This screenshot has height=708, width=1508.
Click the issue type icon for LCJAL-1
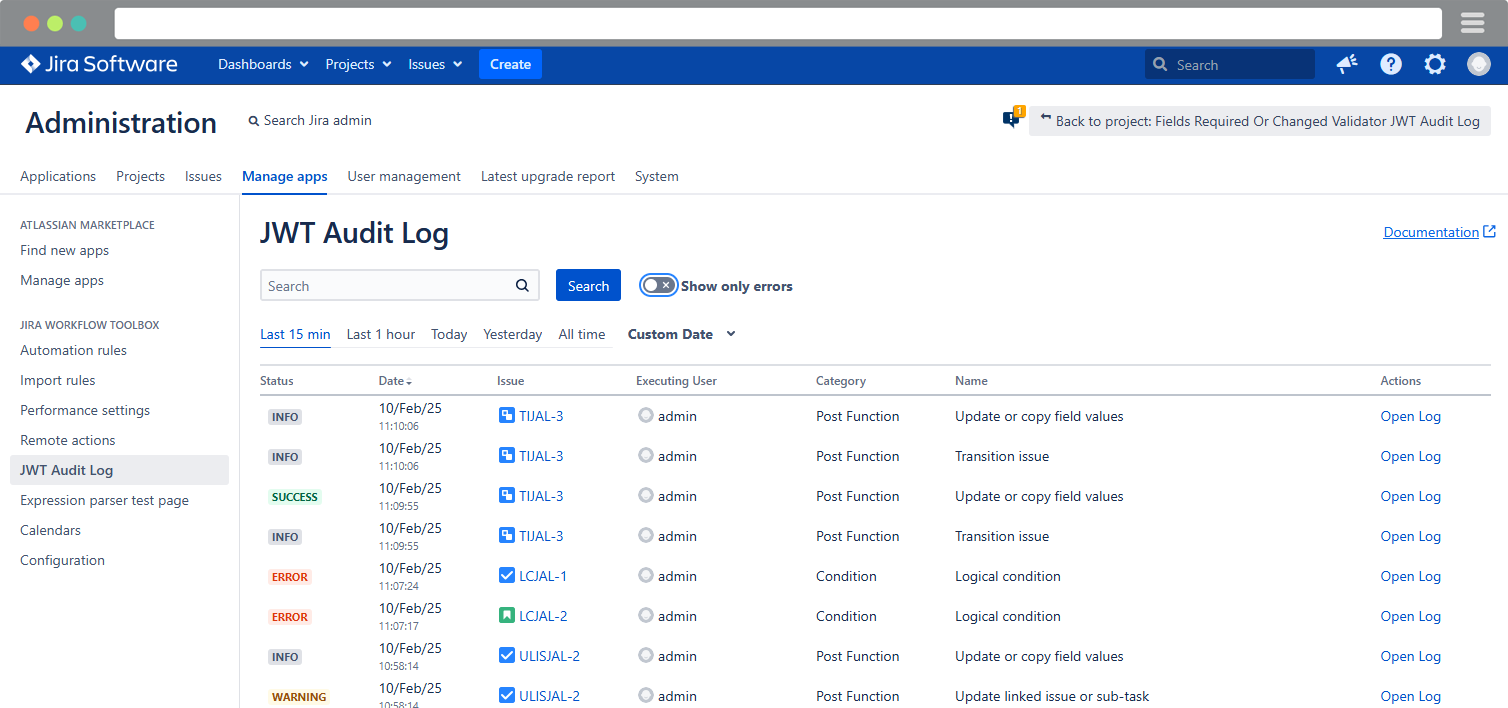(x=506, y=575)
